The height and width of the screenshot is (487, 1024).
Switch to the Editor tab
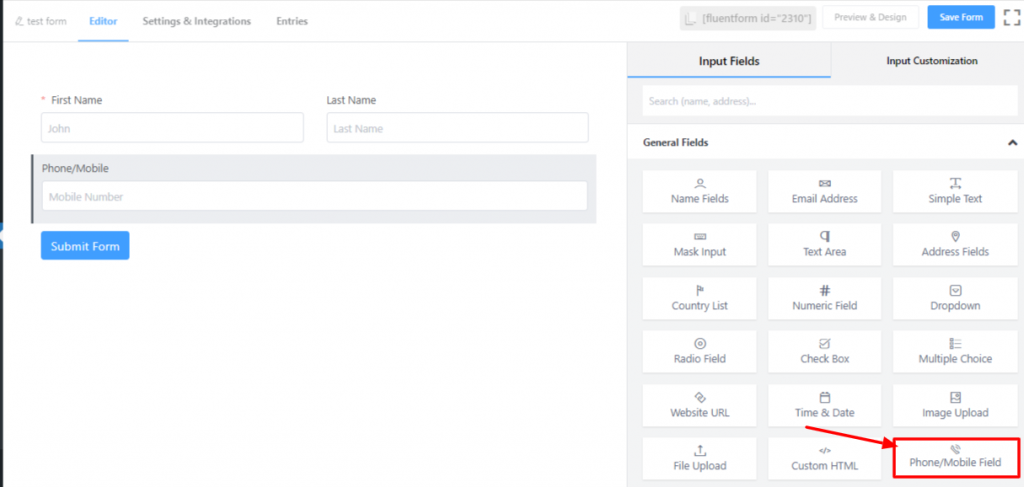tap(103, 21)
